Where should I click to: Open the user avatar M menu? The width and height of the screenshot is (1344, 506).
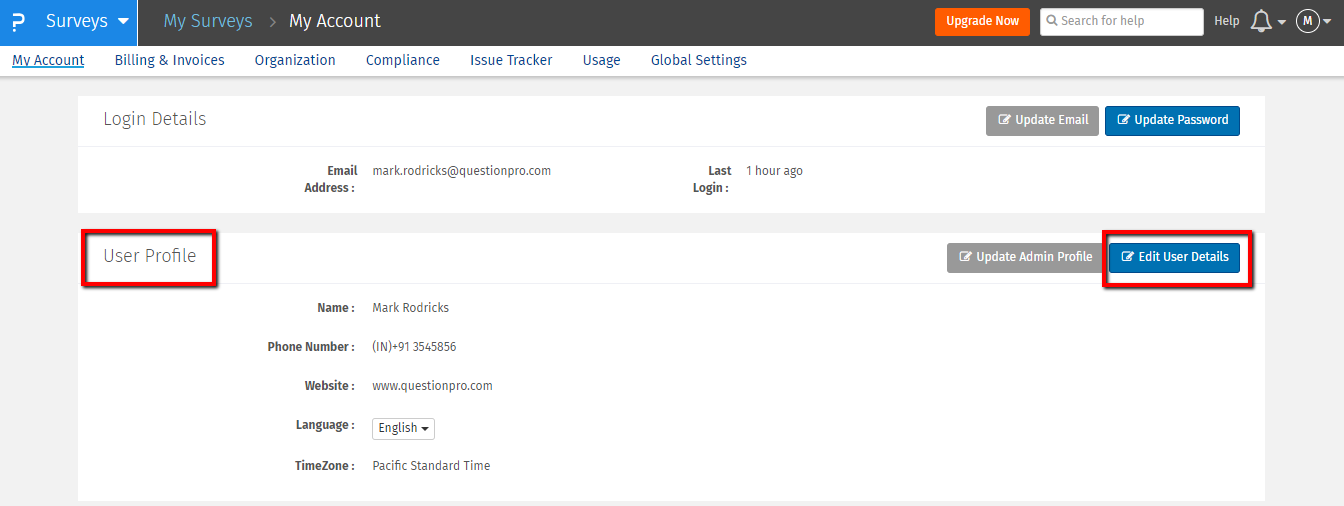[x=1307, y=21]
